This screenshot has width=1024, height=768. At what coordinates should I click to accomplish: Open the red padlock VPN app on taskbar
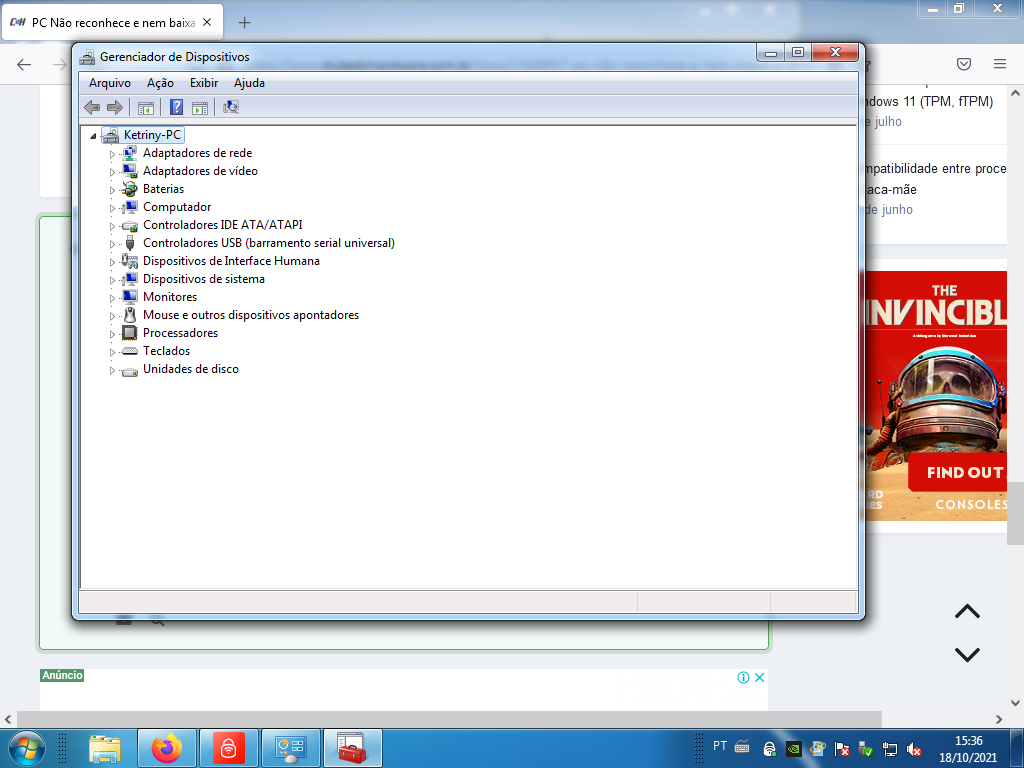[229, 748]
